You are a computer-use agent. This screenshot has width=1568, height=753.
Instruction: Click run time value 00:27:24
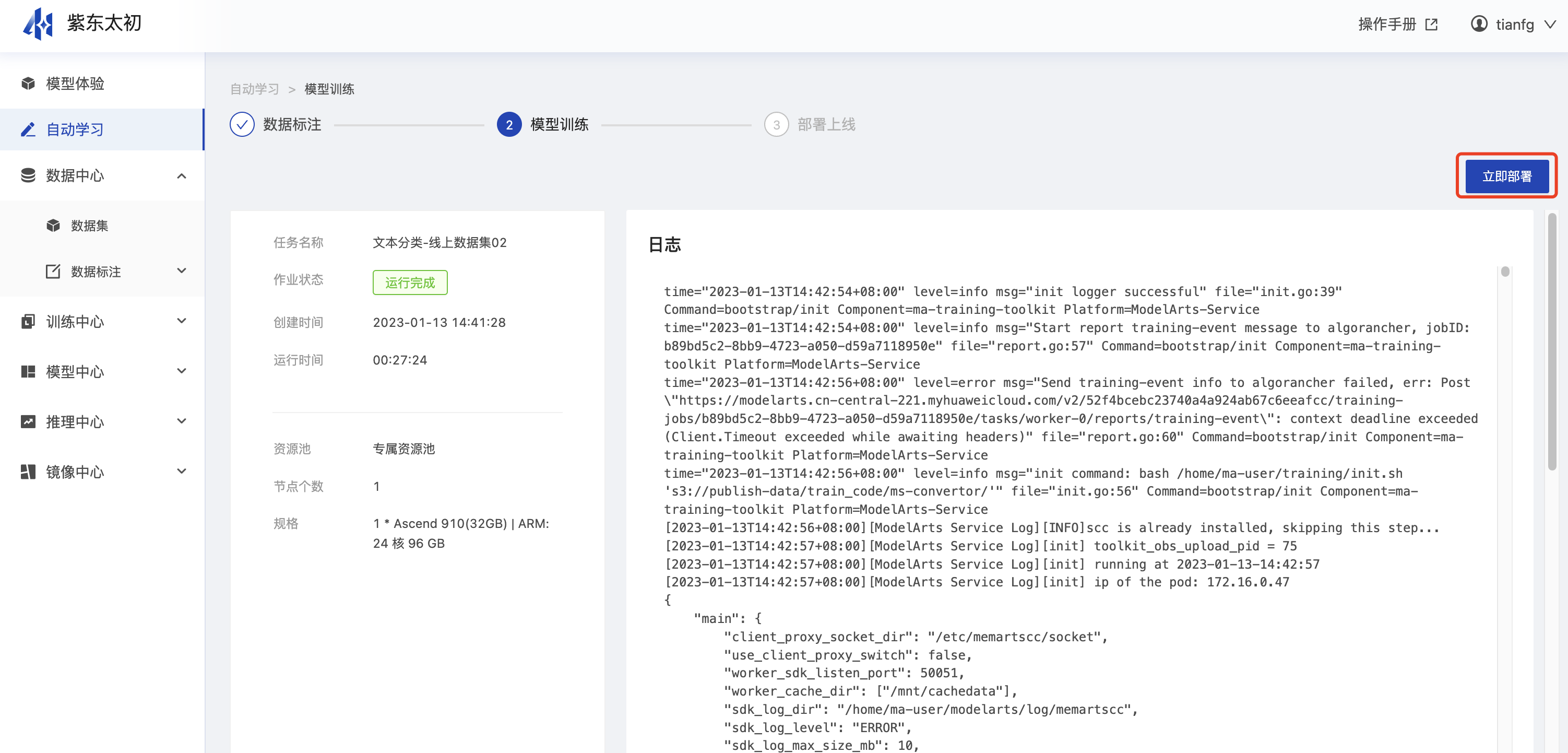pos(400,360)
